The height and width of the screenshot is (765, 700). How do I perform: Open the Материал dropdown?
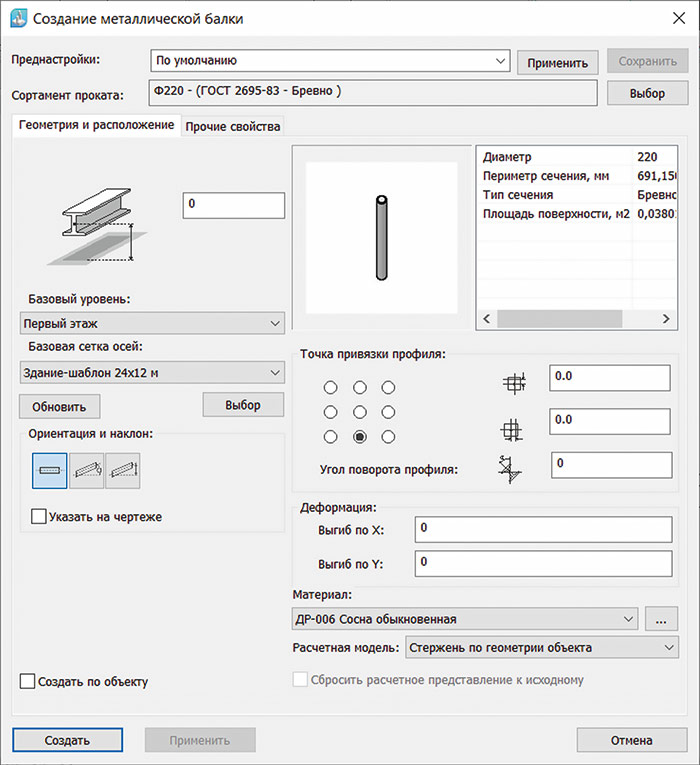pyautogui.click(x=465, y=619)
